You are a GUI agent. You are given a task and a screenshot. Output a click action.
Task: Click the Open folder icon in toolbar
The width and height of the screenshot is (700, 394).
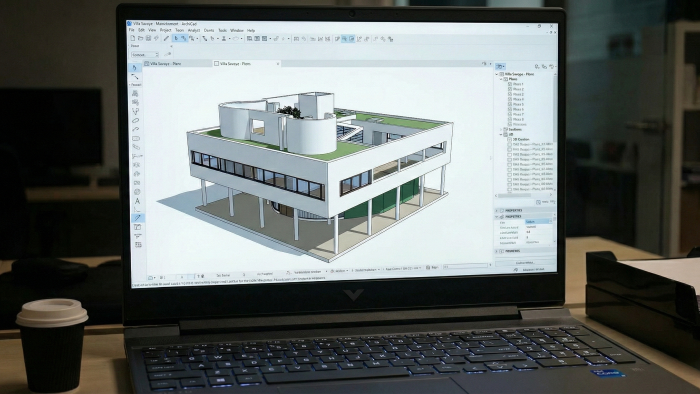click(140, 38)
